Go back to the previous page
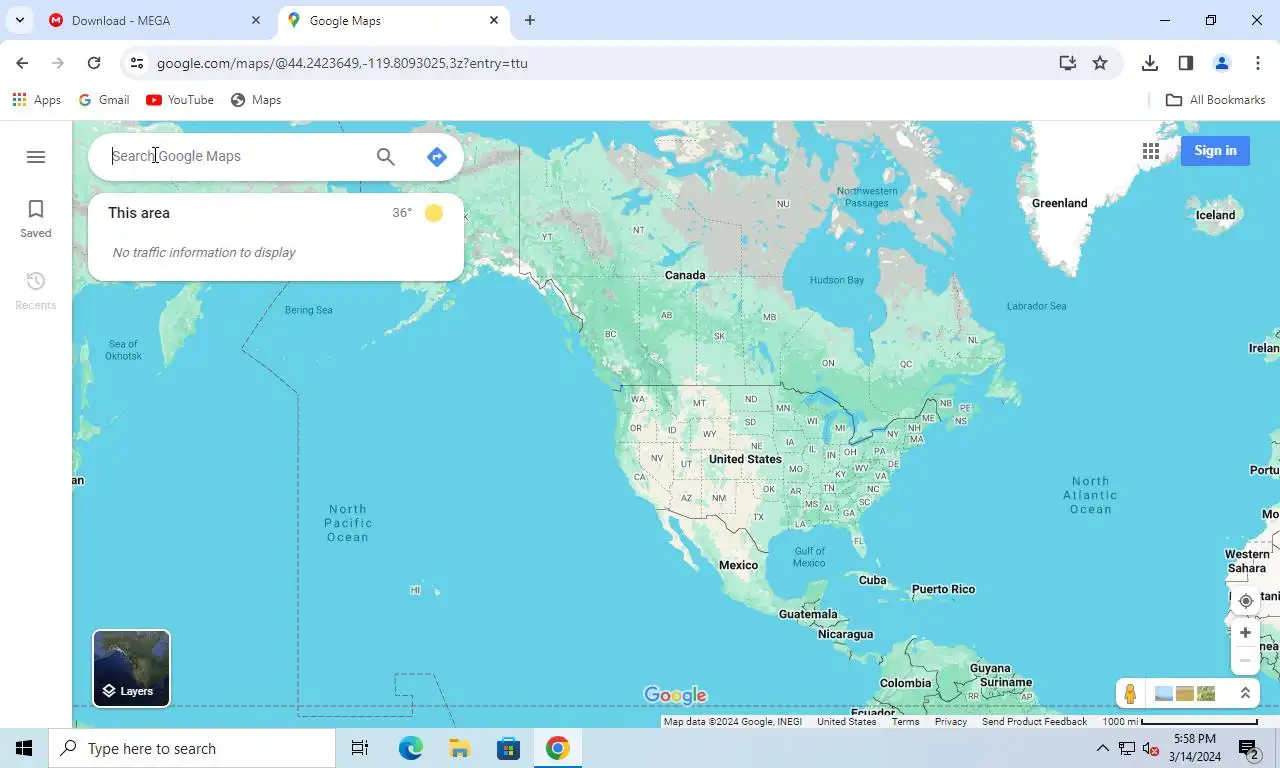The image size is (1280, 768). 22,63
